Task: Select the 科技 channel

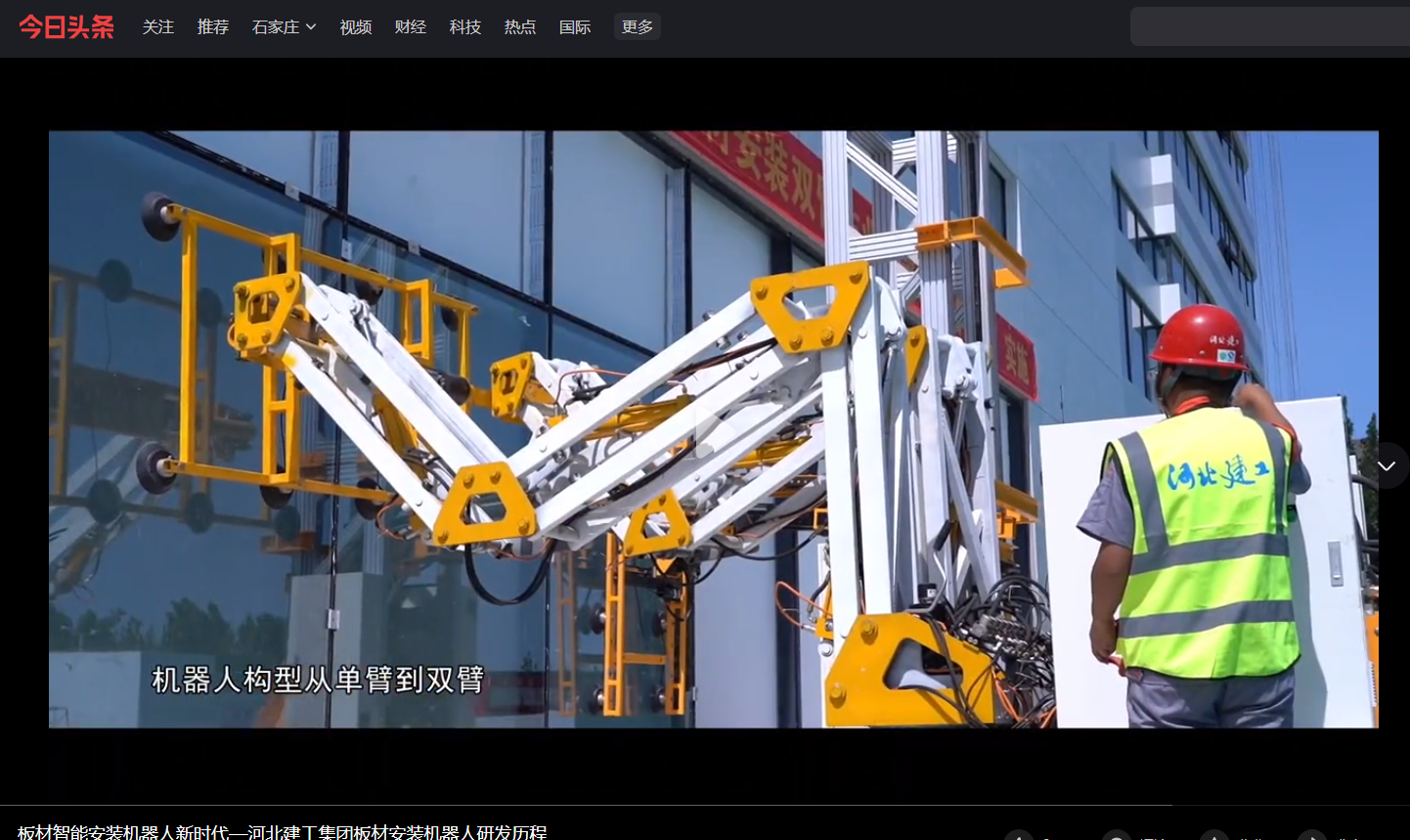Action: pos(465,27)
